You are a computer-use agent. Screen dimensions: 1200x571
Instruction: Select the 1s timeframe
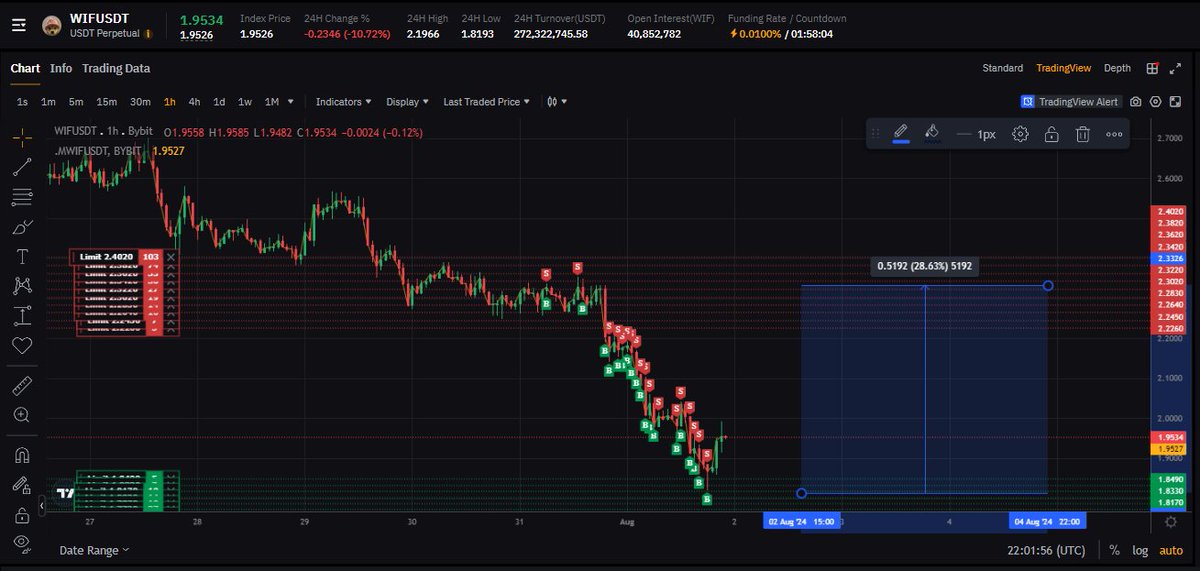click(x=23, y=102)
